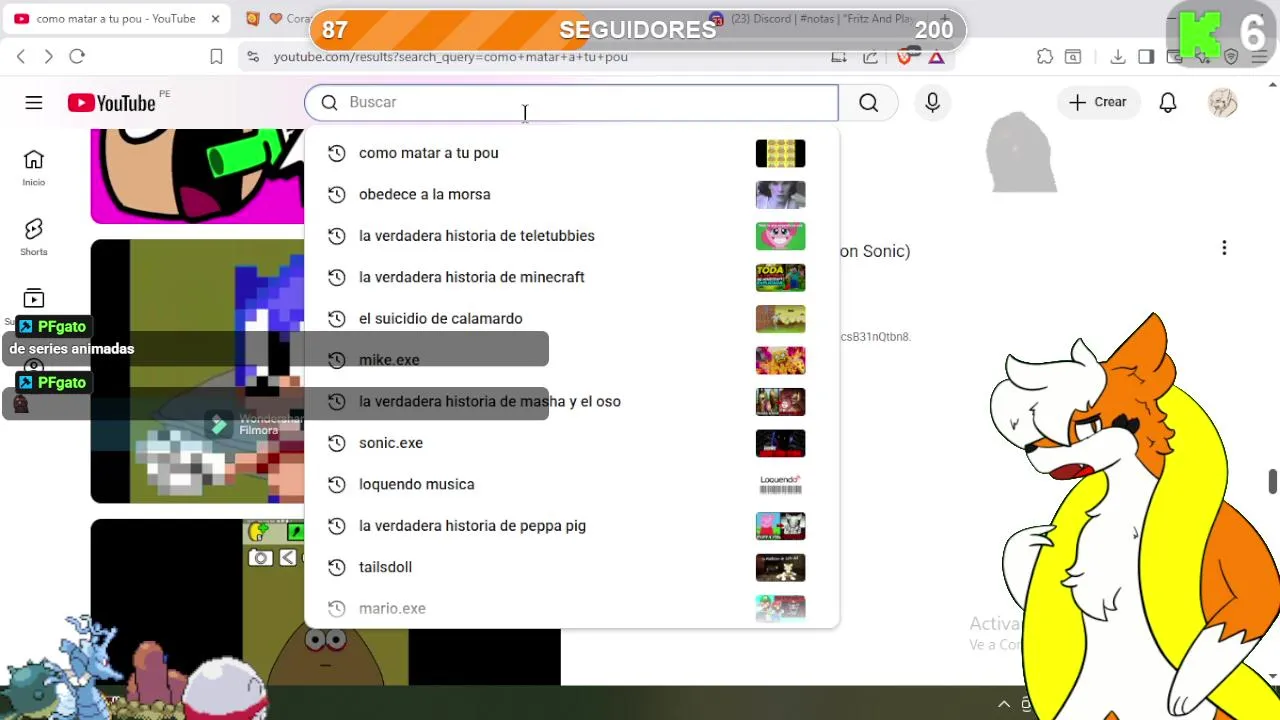Open browser downloads icon
This screenshot has height=720, width=1280.
[1118, 56]
